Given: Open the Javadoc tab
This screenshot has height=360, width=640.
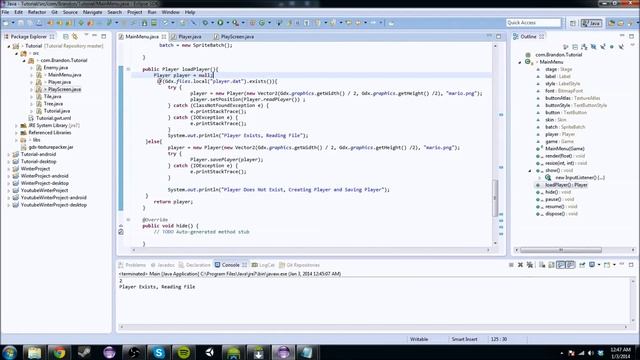Looking at the screenshot, I should pos(162,265).
